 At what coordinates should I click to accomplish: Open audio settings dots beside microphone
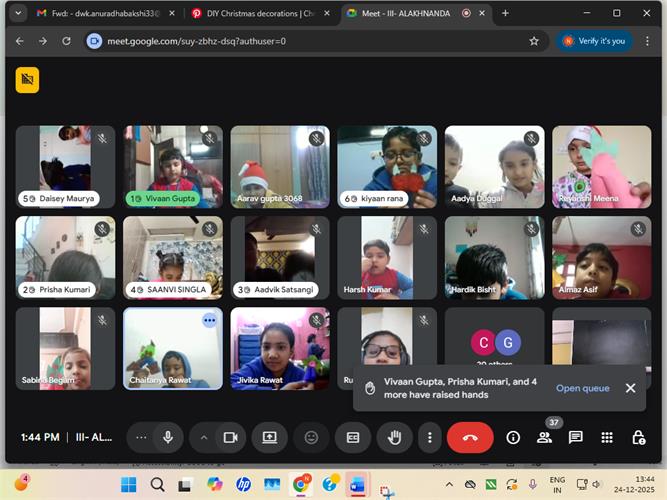click(141, 437)
